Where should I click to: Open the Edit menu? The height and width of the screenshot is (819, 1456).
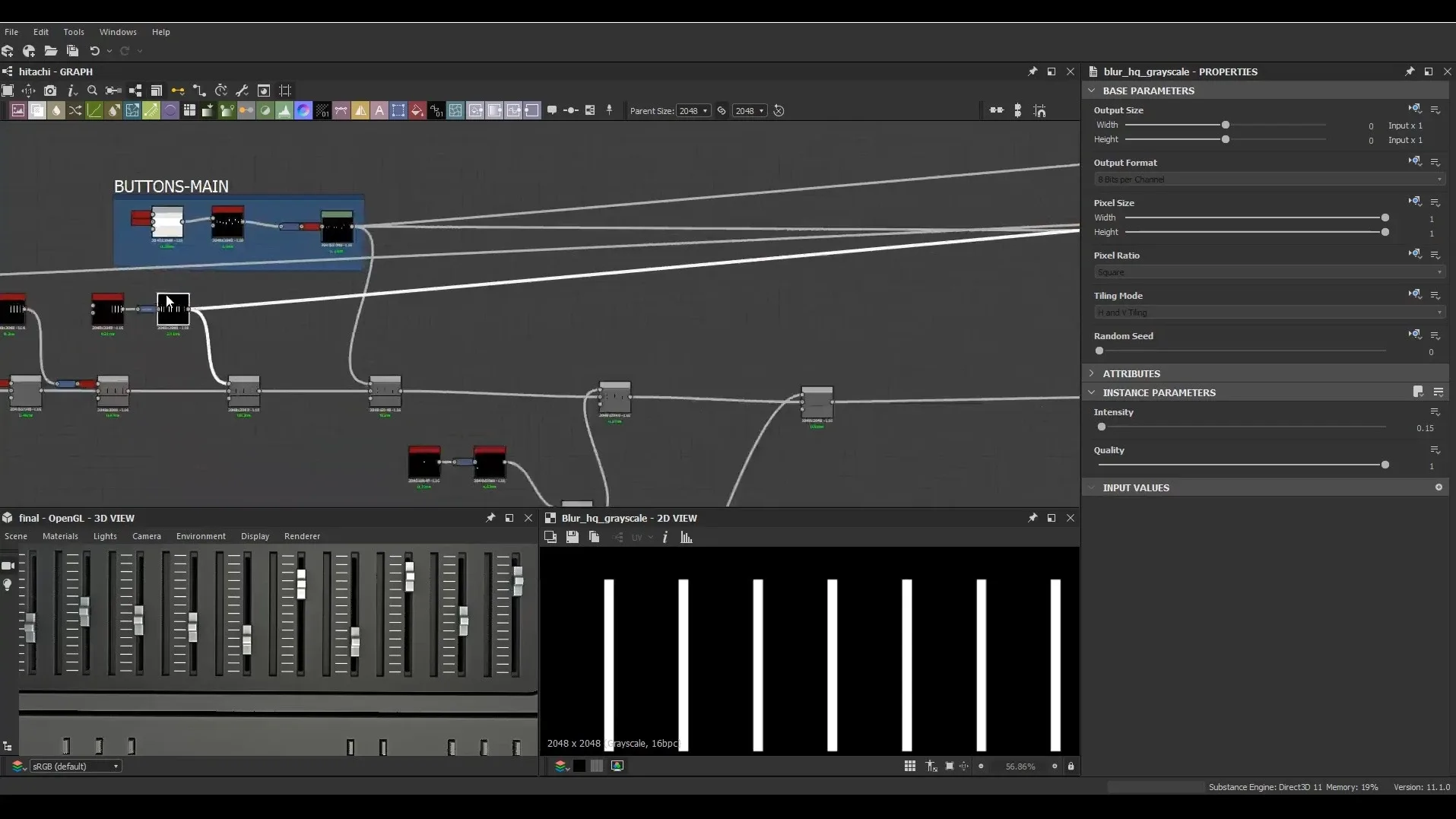[x=41, y=32]
